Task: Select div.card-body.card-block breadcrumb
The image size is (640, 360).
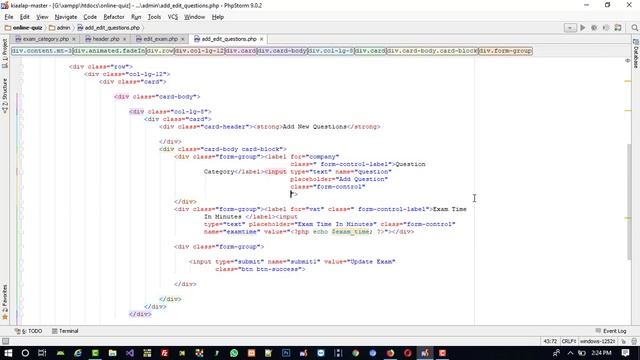Action: click(x=432, y=51)
